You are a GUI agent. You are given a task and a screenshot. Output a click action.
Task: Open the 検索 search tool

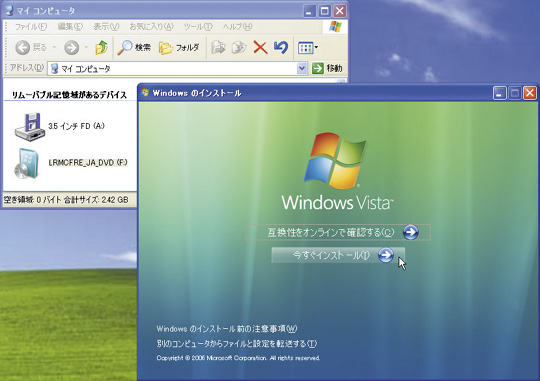[x=134, y=48]
